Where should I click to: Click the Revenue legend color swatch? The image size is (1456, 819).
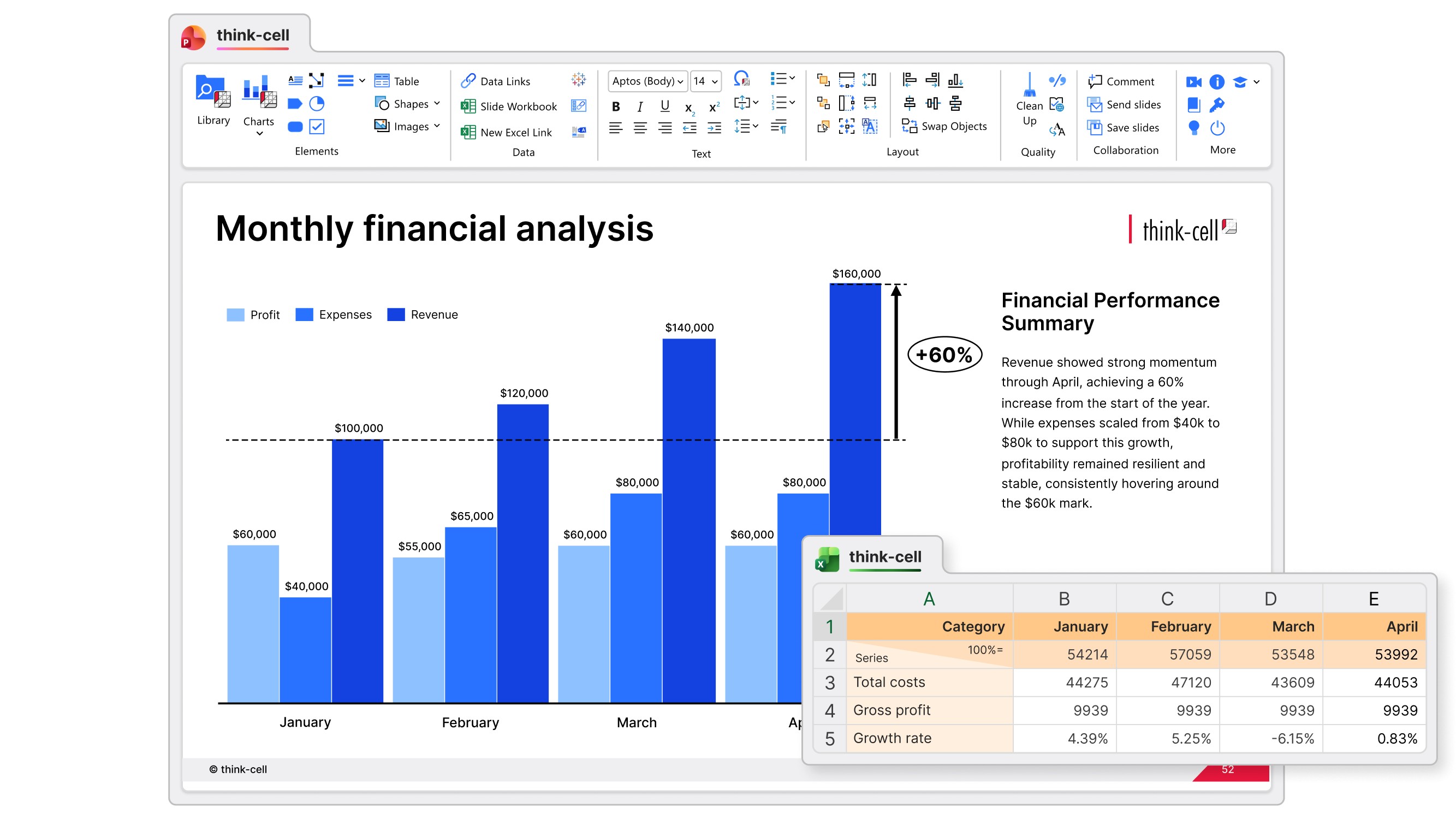pos(396,314)
